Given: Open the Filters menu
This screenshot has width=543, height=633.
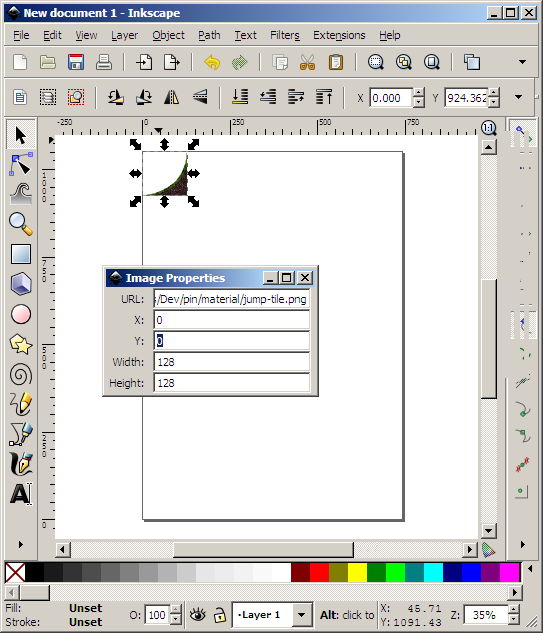Looking at the screenshot, I should coord(285,36).
